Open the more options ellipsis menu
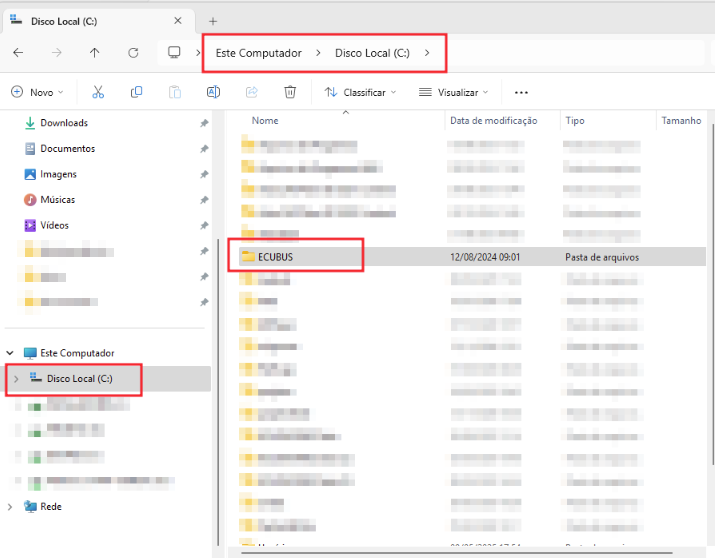Image resolution: width=717 pixels, height=558 pixels. [x=520, y=92]
